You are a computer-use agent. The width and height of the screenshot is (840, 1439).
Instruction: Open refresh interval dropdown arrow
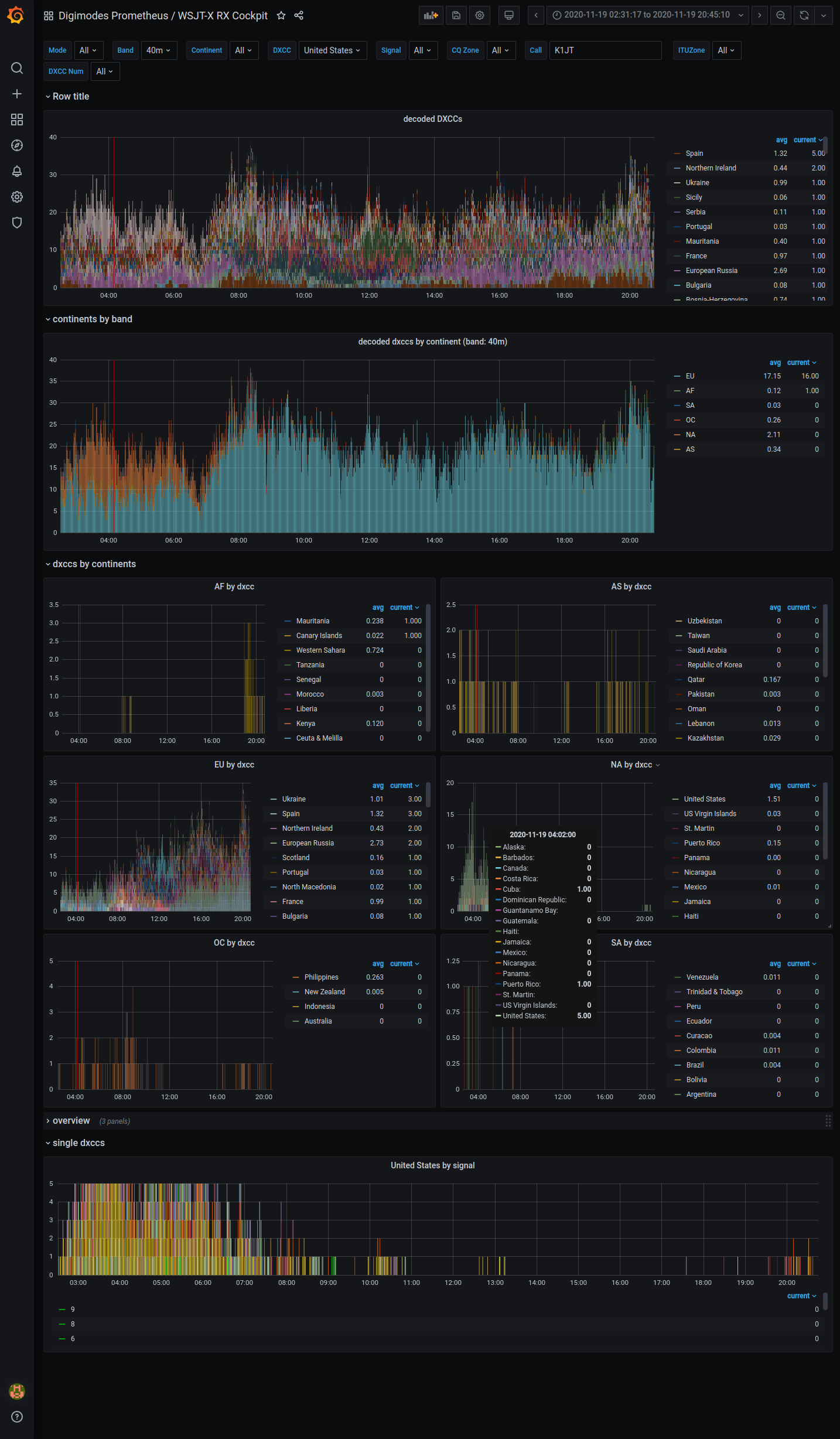[x=824, y=15]
